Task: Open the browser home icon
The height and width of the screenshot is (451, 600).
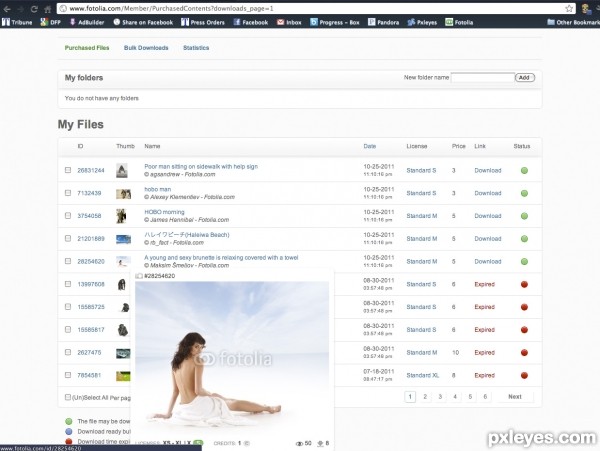Action: [x=47, y=9]
